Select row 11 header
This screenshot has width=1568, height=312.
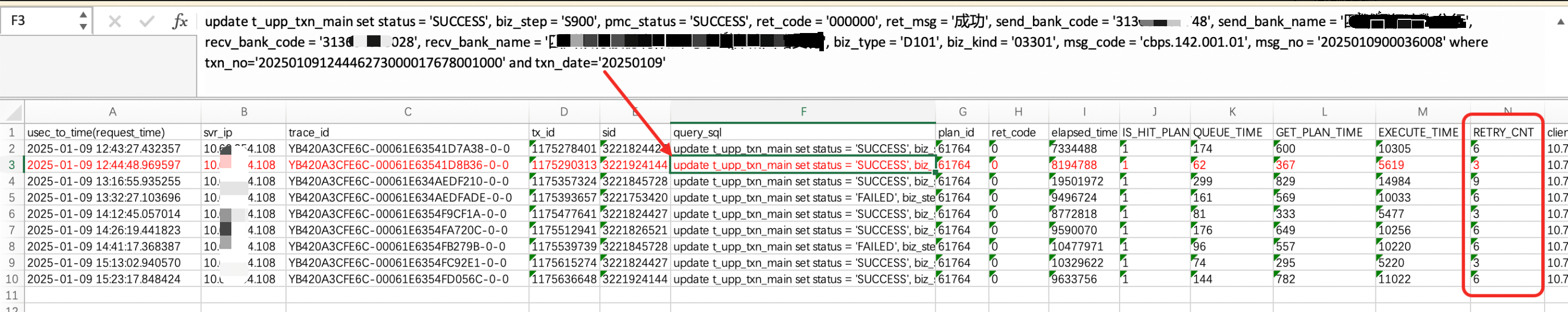click(x=11, y=295)
